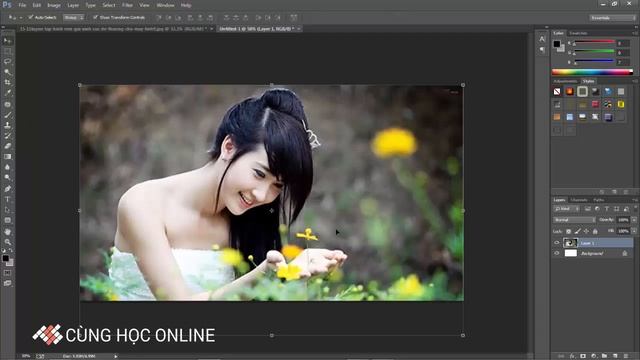This screenshot has width=640, height=360.
Task: Open the layer Kind filter dropdown
Action: tap(567, 209)
